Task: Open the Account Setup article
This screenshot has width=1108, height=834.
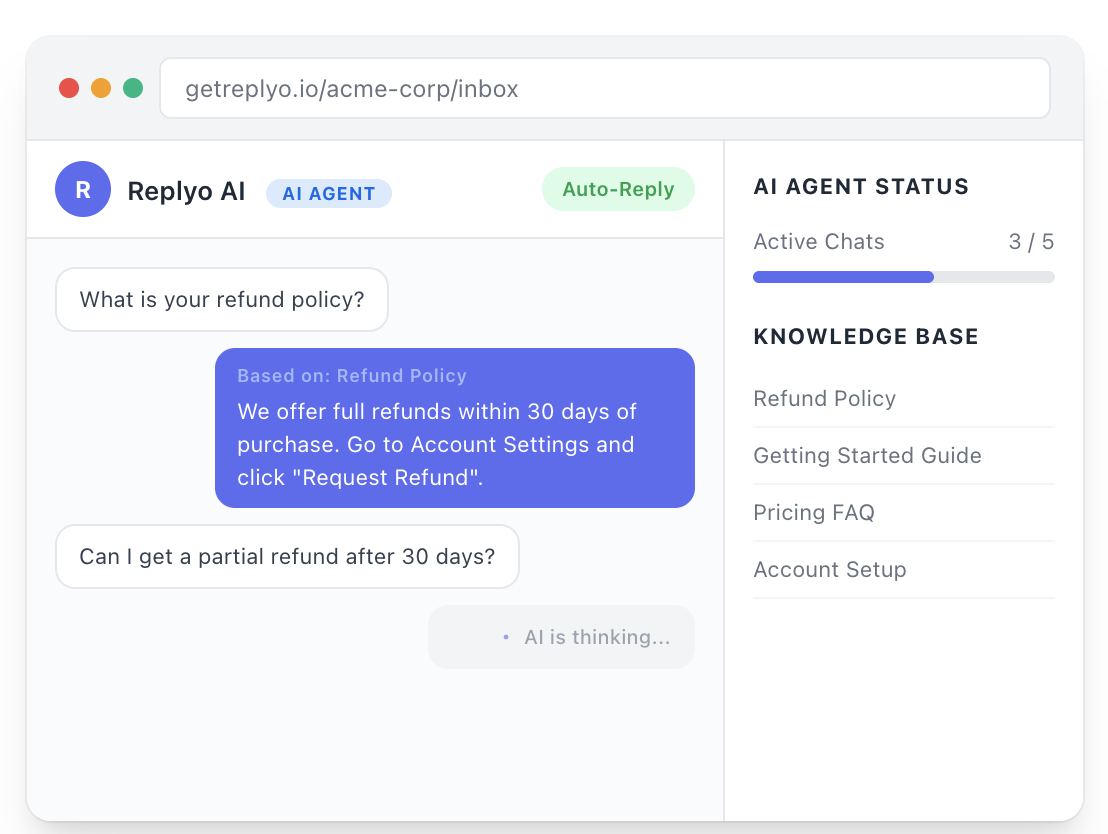Action: (830, 569)
